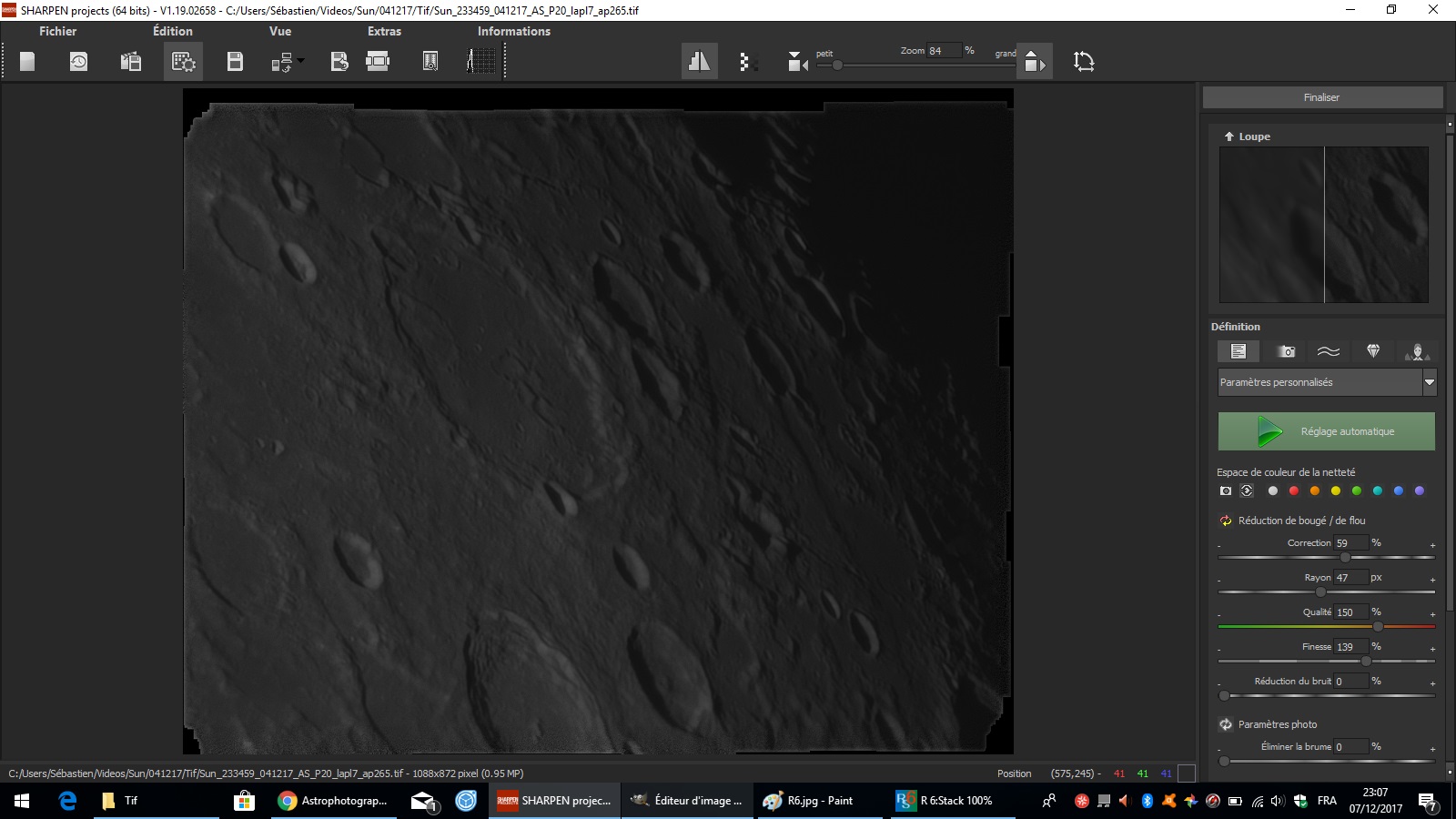Select the diamond preset category icon
This screenshot has height=819, width=1456.
pyautogui.click(x=1373, y=351)
